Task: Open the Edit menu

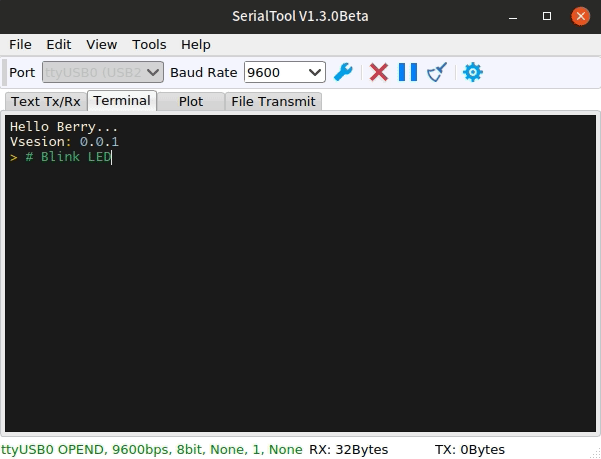Action: [59, 45]
